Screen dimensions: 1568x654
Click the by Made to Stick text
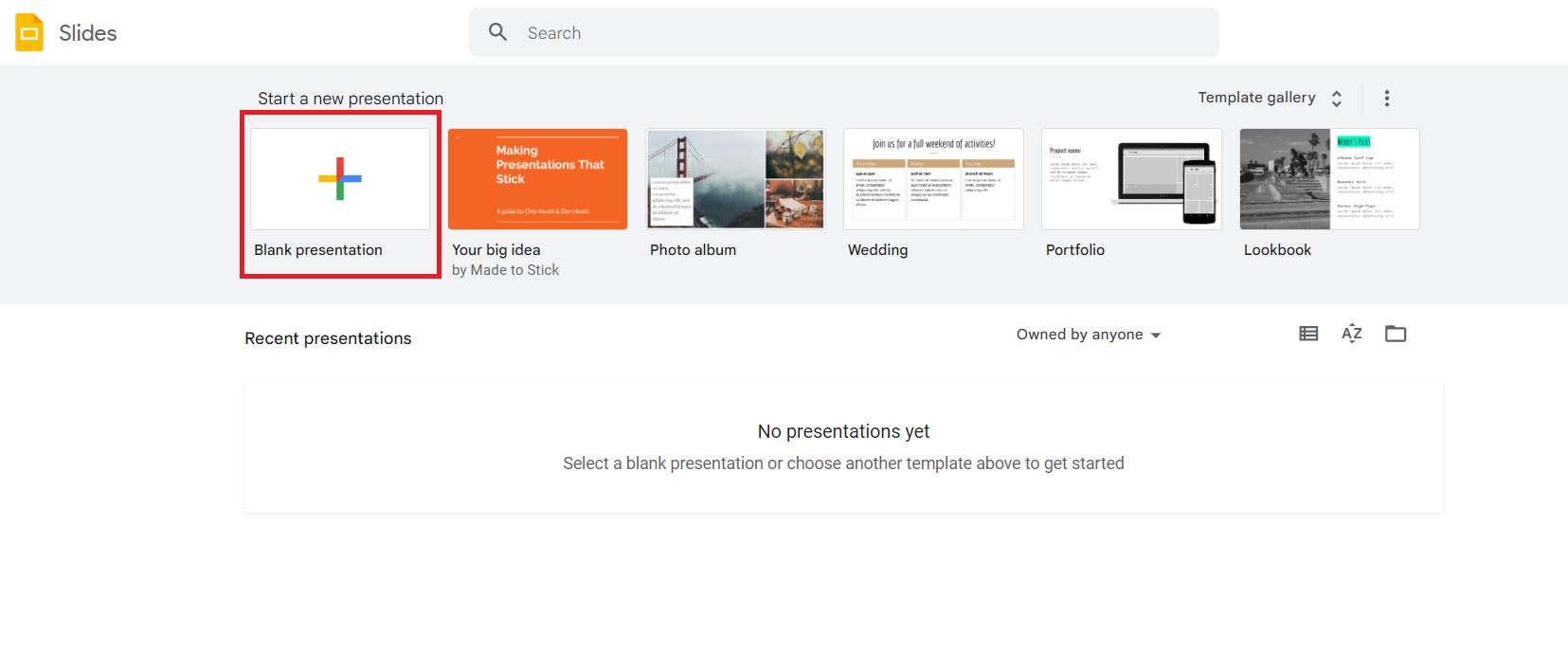[x=505, y=270]
